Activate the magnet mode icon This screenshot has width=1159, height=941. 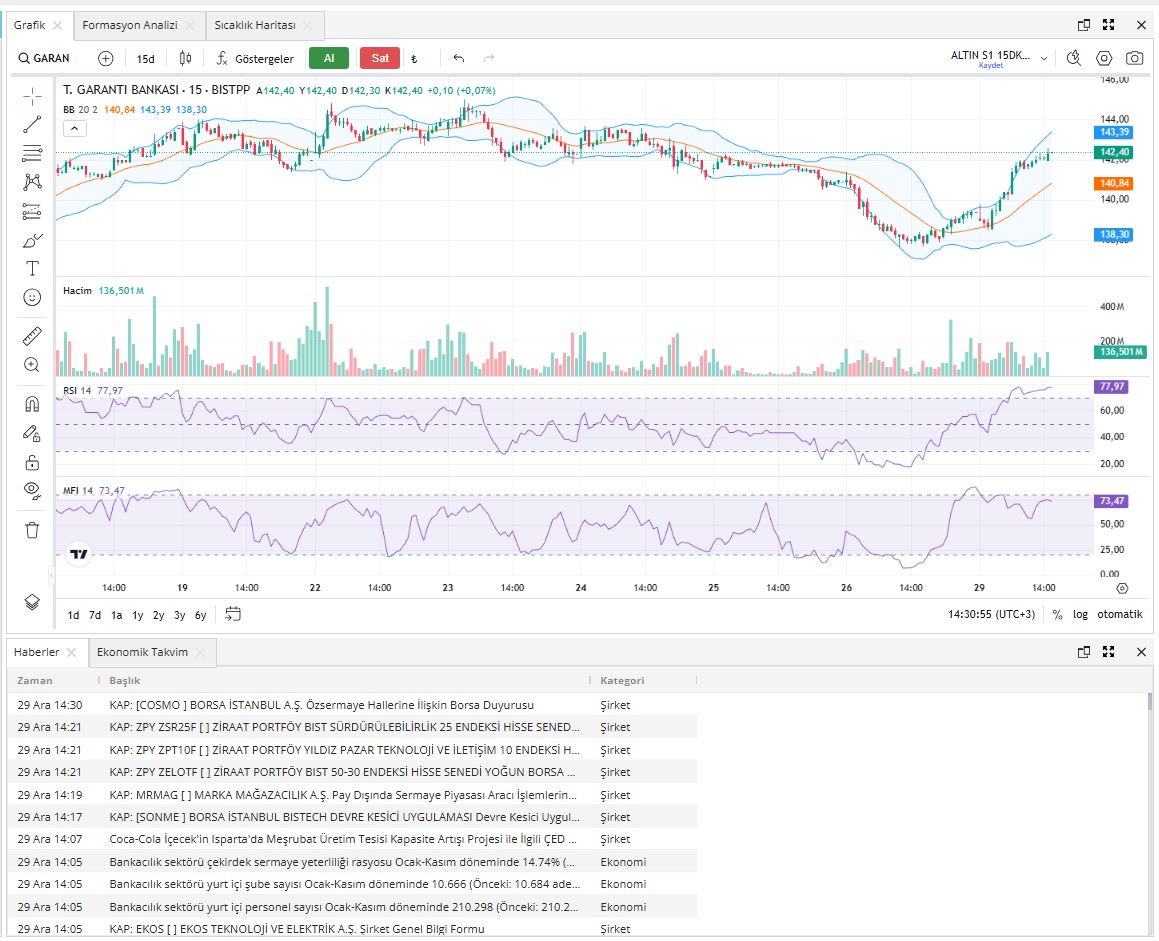pos(32,404)
